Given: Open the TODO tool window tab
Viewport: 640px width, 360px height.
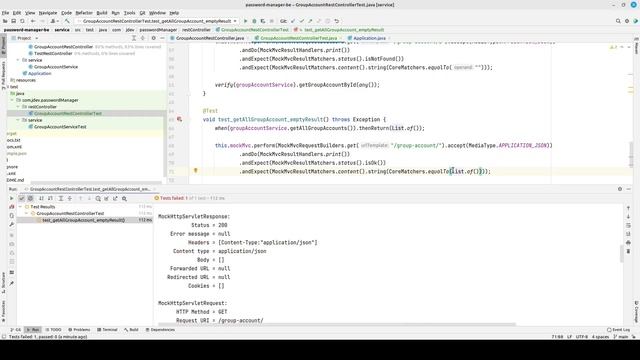Looking at the screenshot, I should (x=53, y=330).
